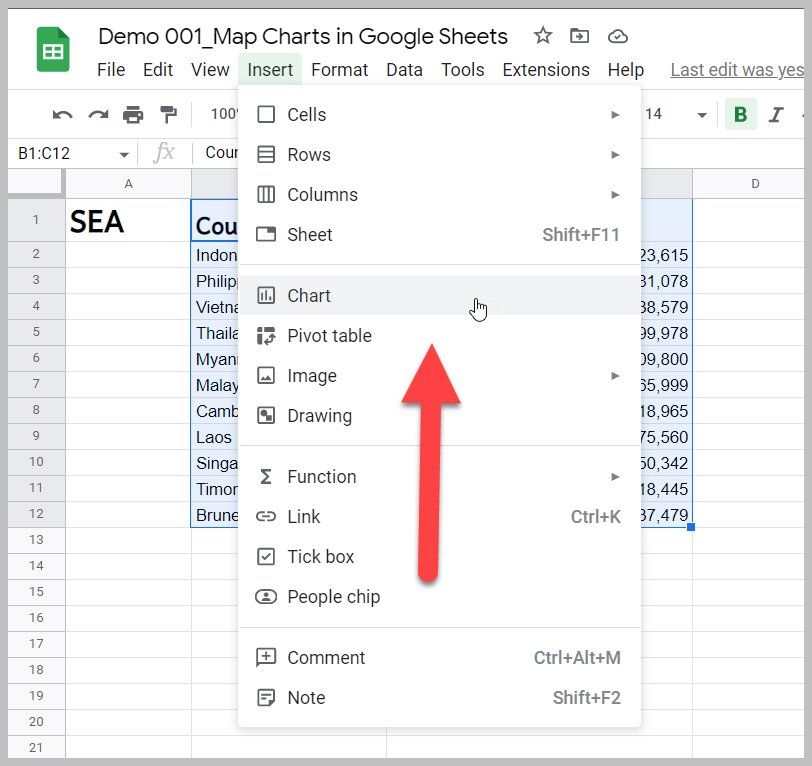Select People chip menu entry
812x766 pixels.
click(440, 597)
